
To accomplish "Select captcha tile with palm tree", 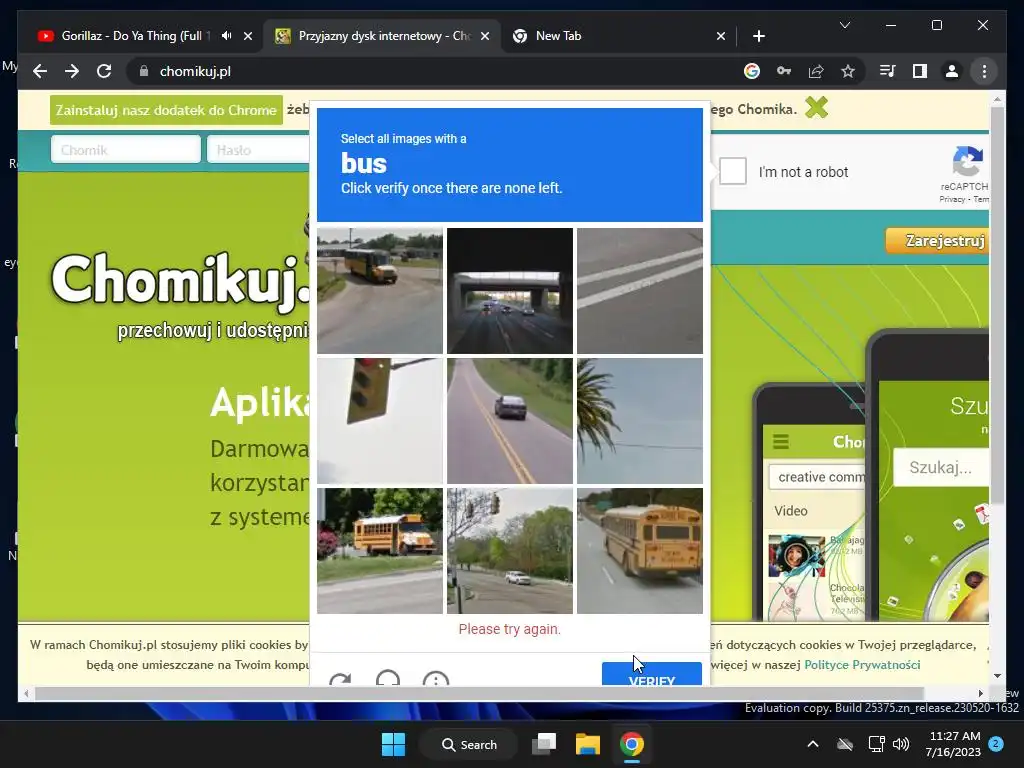I will pyautogui.click(x=640, y=421).
